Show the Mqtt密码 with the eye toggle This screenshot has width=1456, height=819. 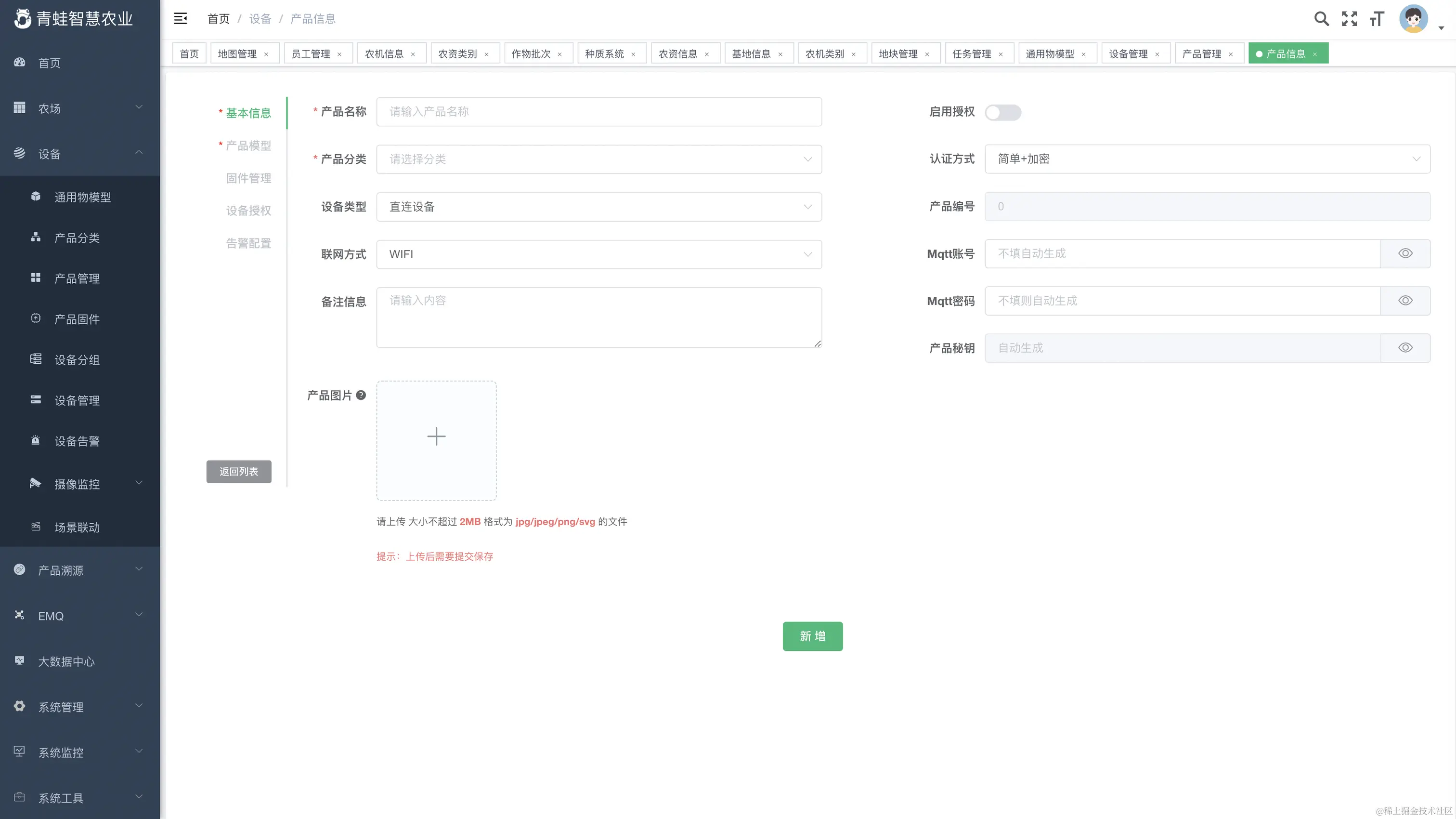coord(1405,300)
